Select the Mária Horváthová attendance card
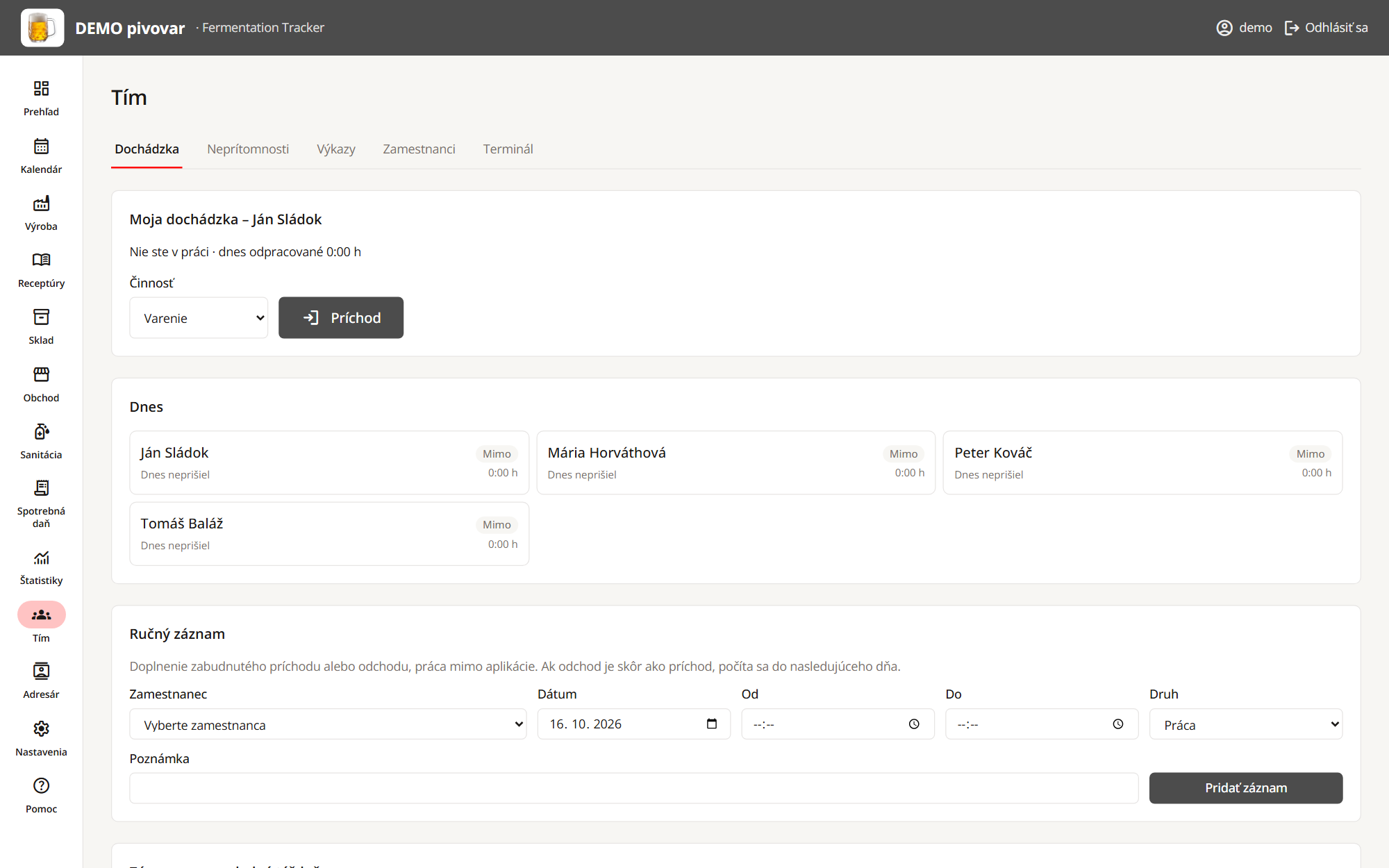 coord(736,462)
